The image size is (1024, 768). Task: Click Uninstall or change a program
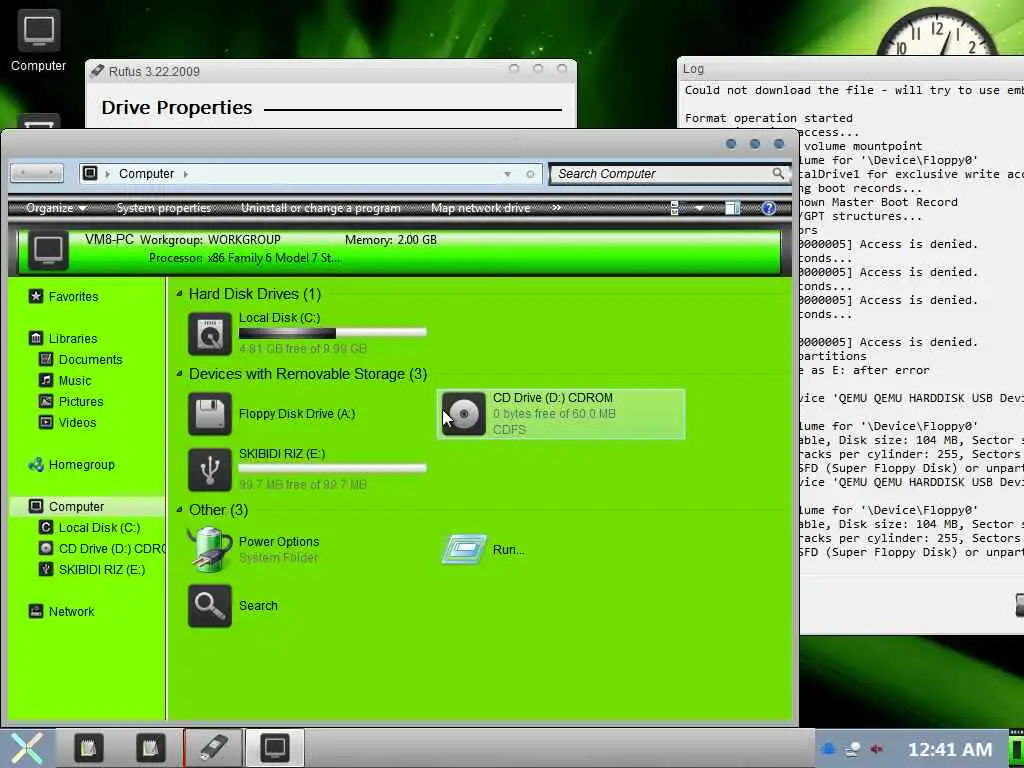(321, 208)
